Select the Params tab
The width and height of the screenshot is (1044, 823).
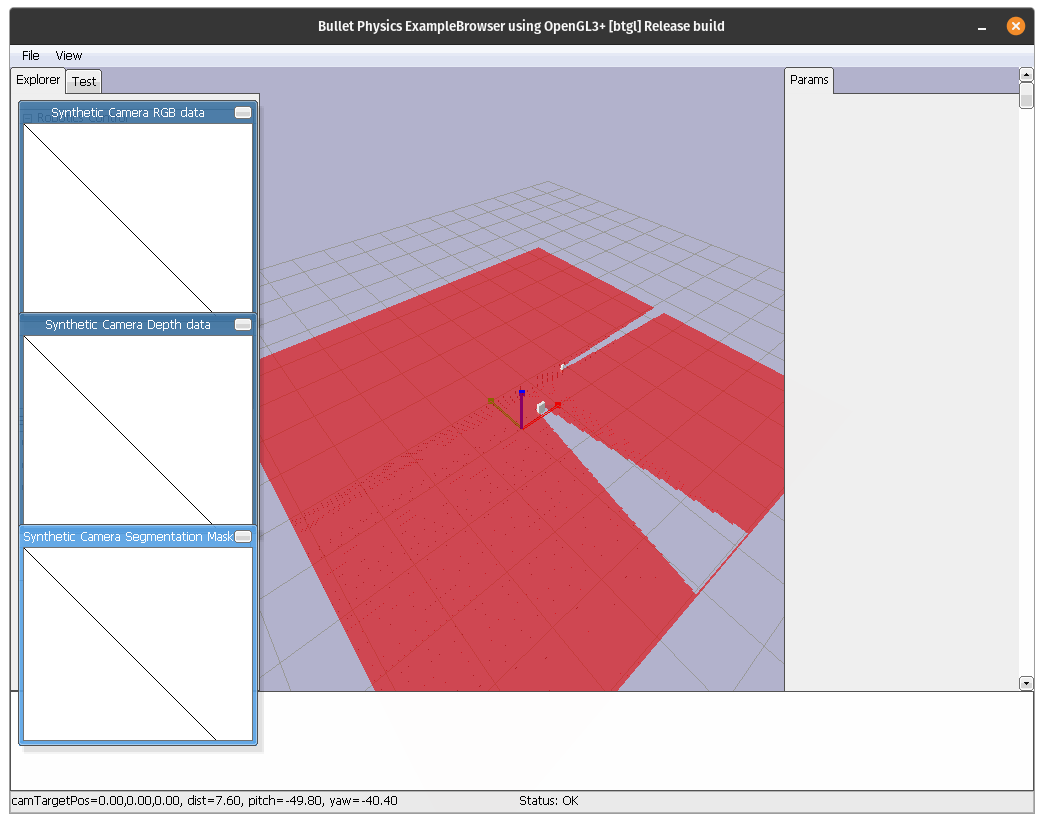click(809, 80)
